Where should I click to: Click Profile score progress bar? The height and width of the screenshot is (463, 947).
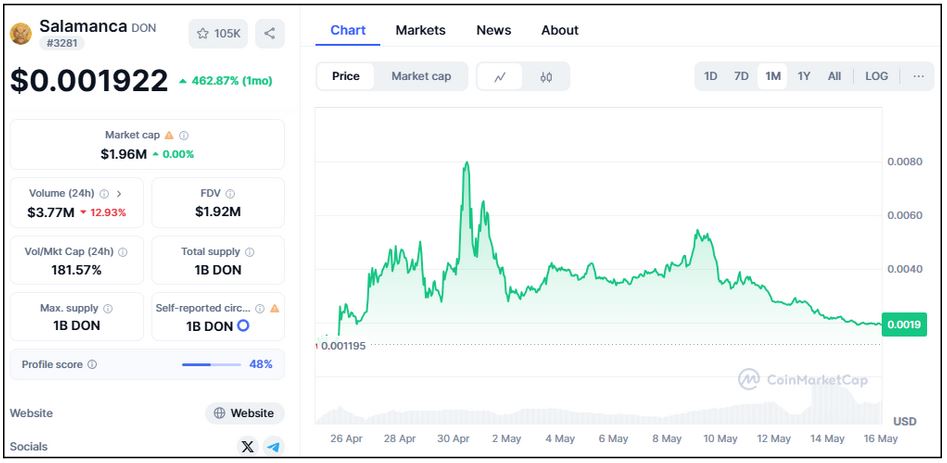[211, 365]
